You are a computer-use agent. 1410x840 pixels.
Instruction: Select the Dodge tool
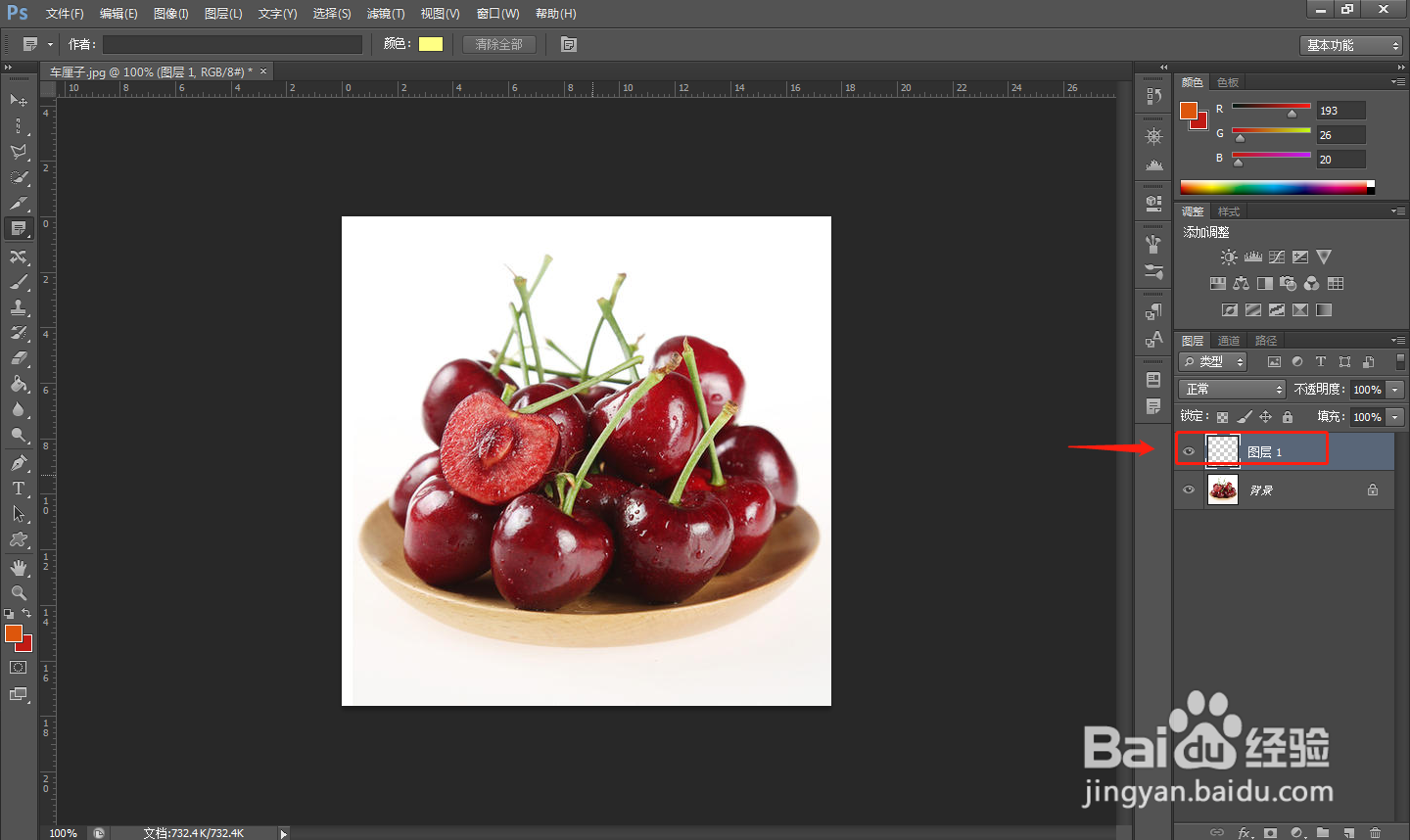[x=18, y=435]
